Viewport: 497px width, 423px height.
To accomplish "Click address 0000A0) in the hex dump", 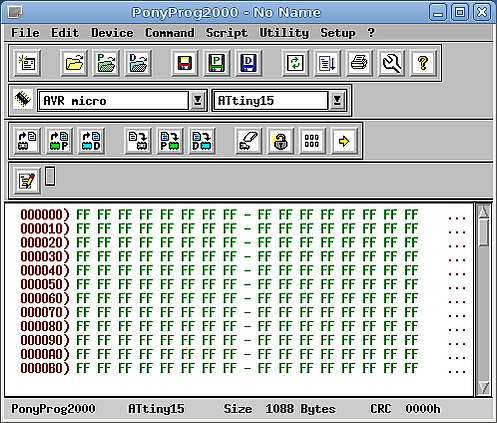I will (x=45, y=354).
